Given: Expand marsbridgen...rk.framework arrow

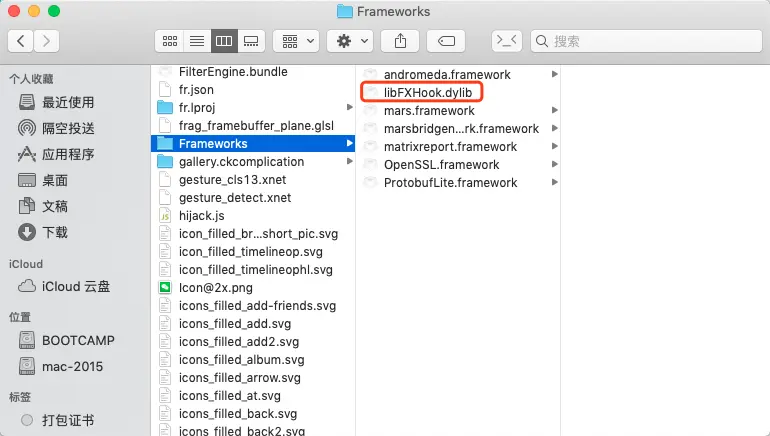Looking at the screenshot, I should (x=554, y=128).
